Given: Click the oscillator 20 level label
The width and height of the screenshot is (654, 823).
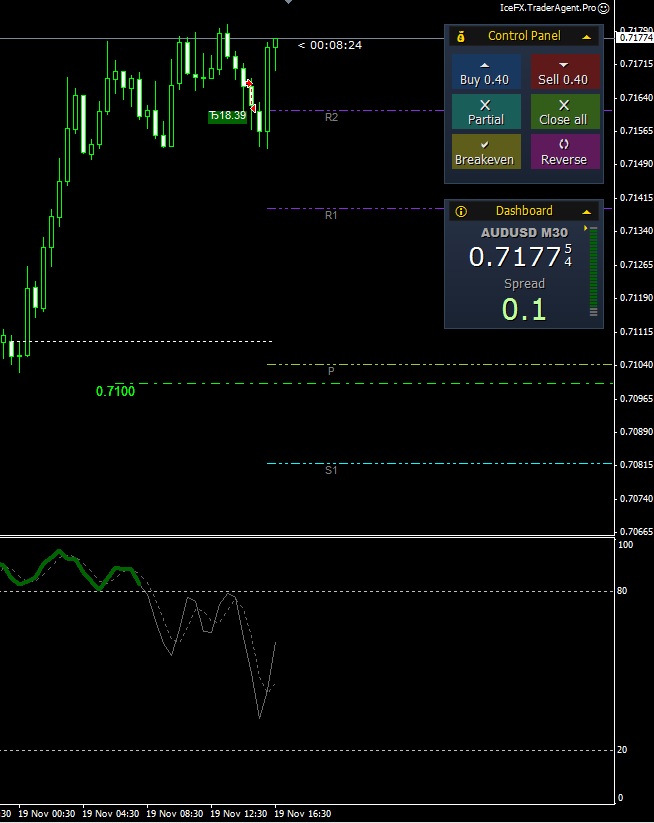Looking at the screenshot, I should click(622, 750).
